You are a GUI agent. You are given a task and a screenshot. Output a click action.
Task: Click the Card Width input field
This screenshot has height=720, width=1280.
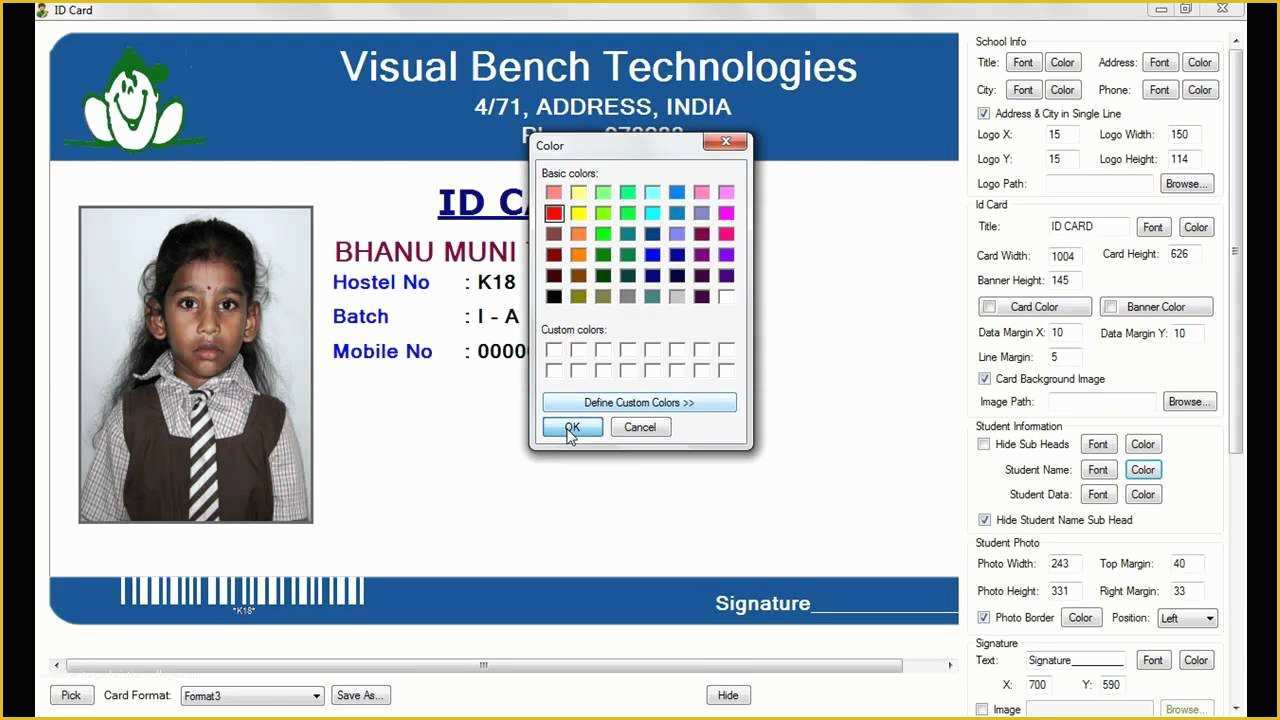(x=1067, y=256)
